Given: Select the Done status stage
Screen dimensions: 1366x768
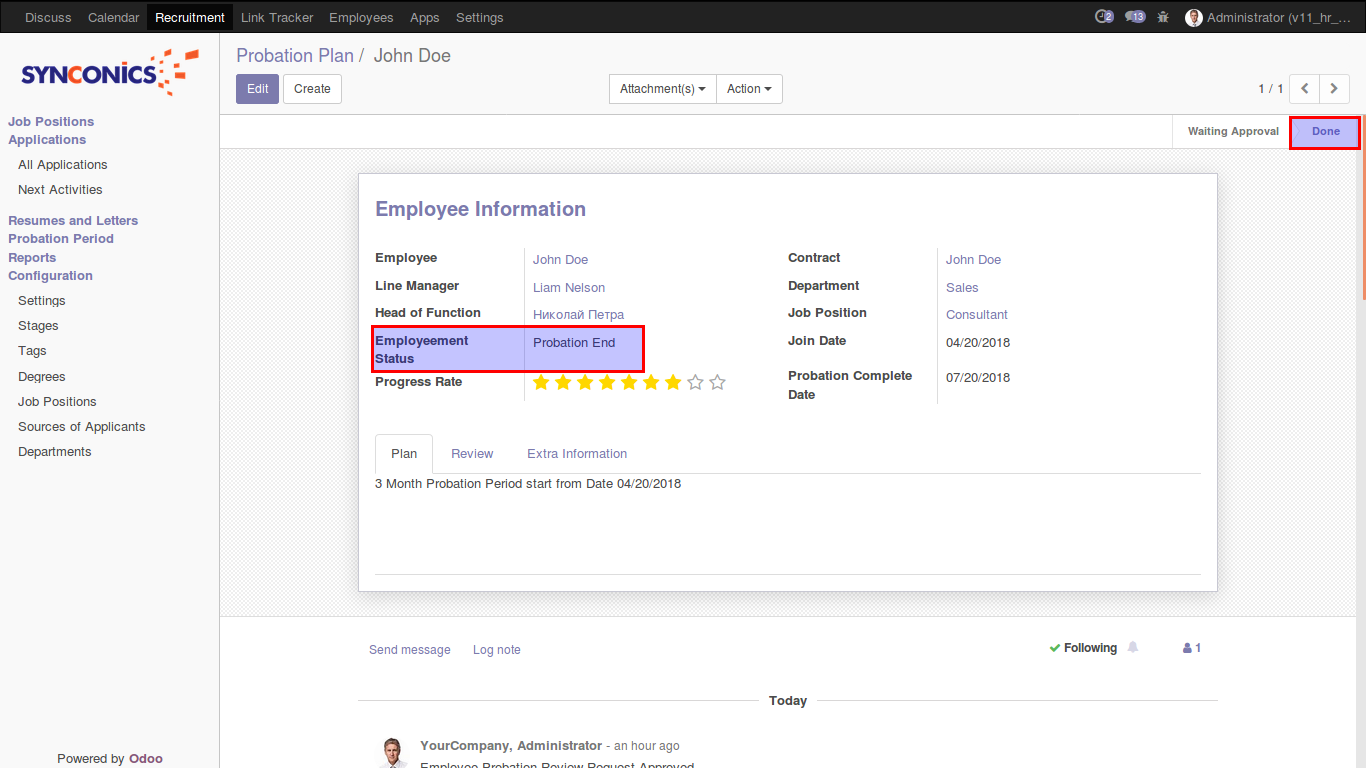Looking at the screenshot, I should click(x=1325, y=132).
